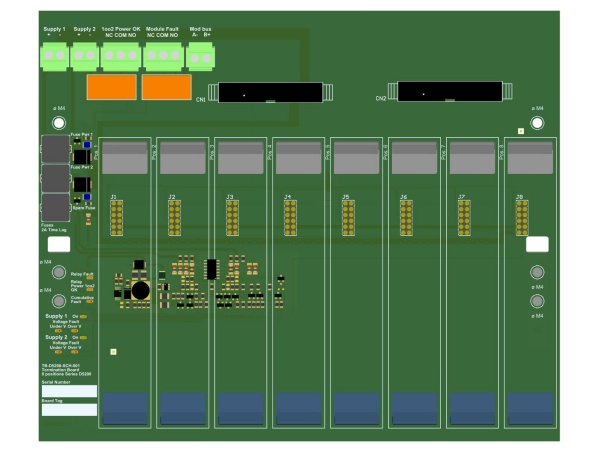Click the 1oo2 Power OK terminal block
The image size is (600, 450).
(120, 57)
